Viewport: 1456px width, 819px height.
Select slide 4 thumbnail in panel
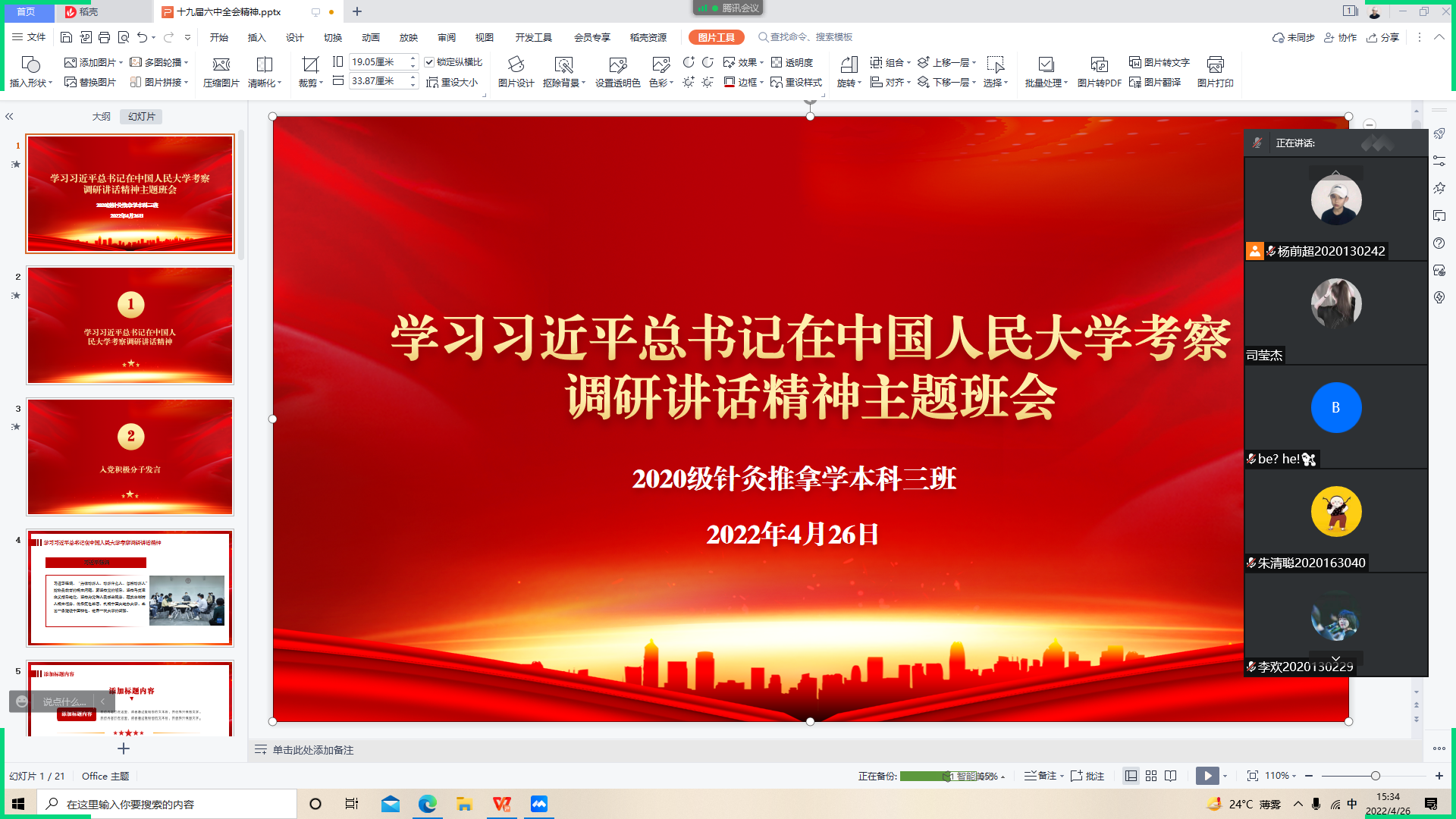tap(130, 588)
